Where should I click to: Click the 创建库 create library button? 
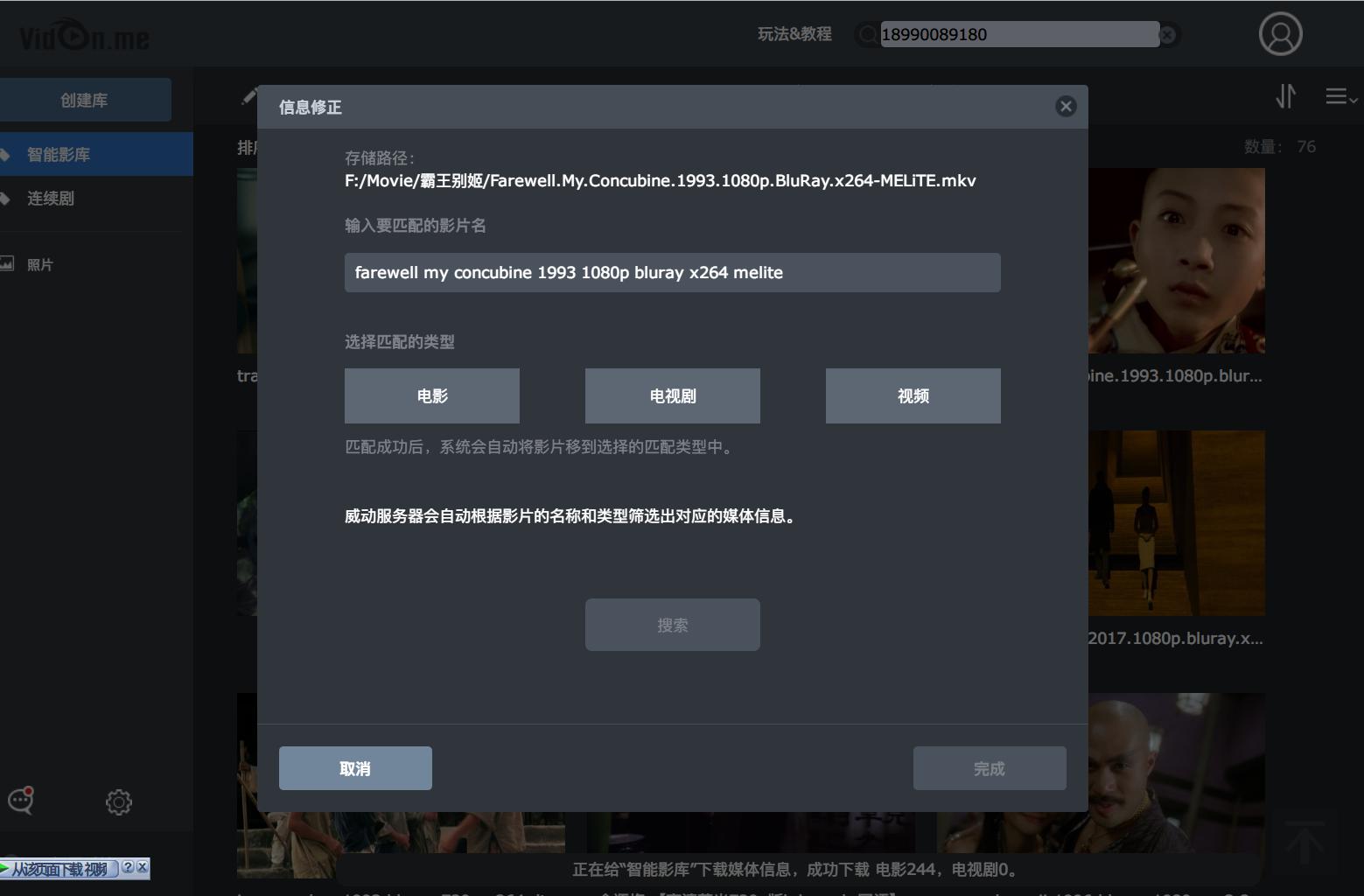point(86,99)
